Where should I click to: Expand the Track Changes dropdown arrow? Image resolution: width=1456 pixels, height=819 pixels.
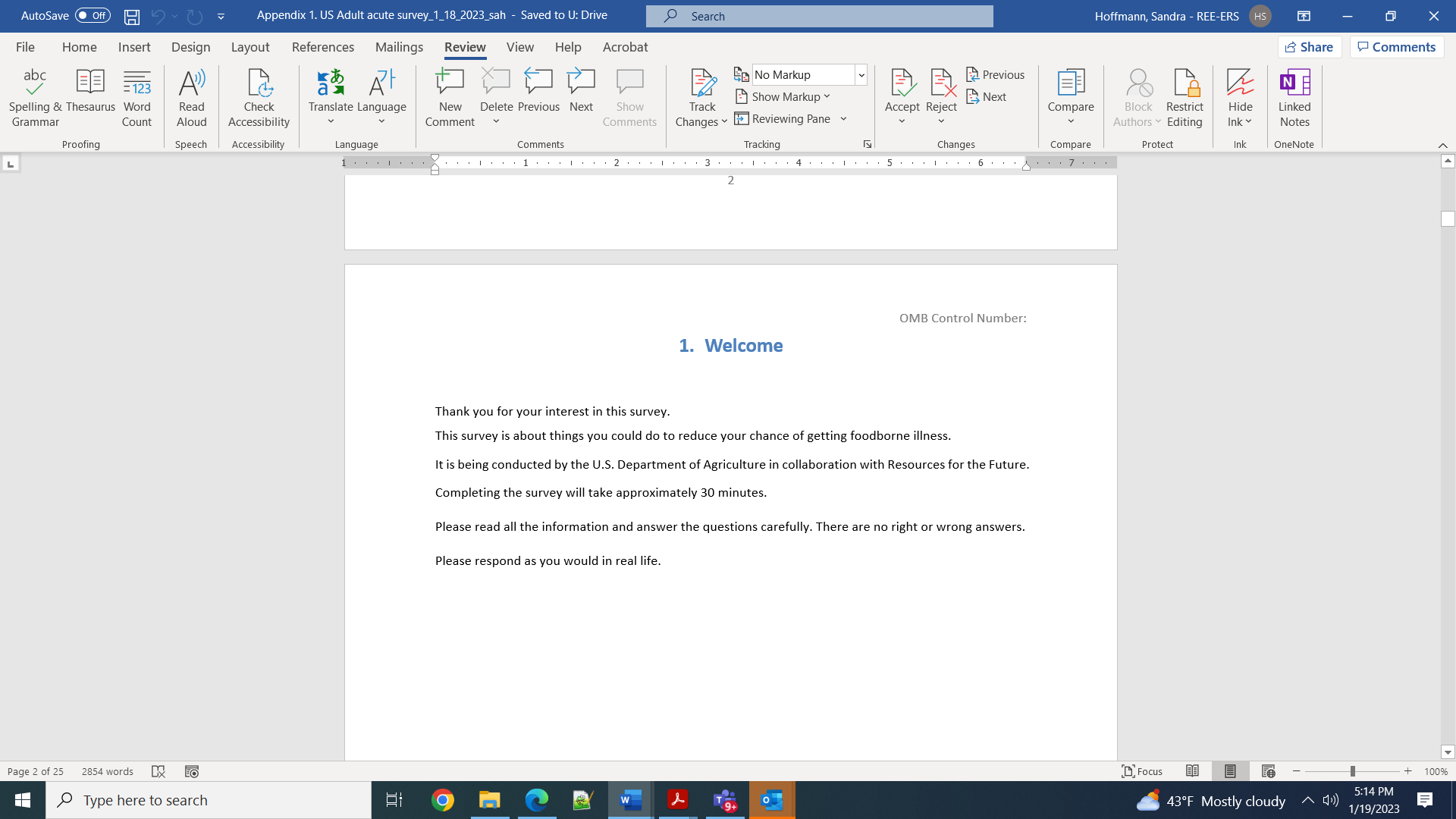724,122
